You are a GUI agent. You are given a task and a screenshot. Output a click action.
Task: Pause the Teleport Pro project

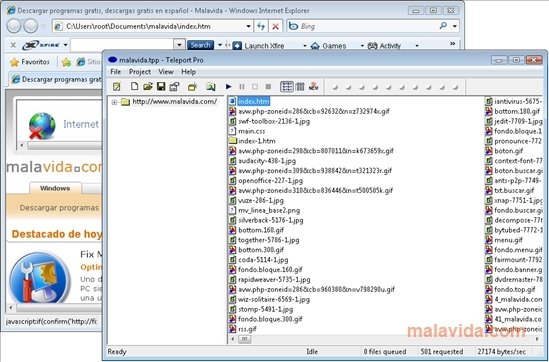coord(242,86)
